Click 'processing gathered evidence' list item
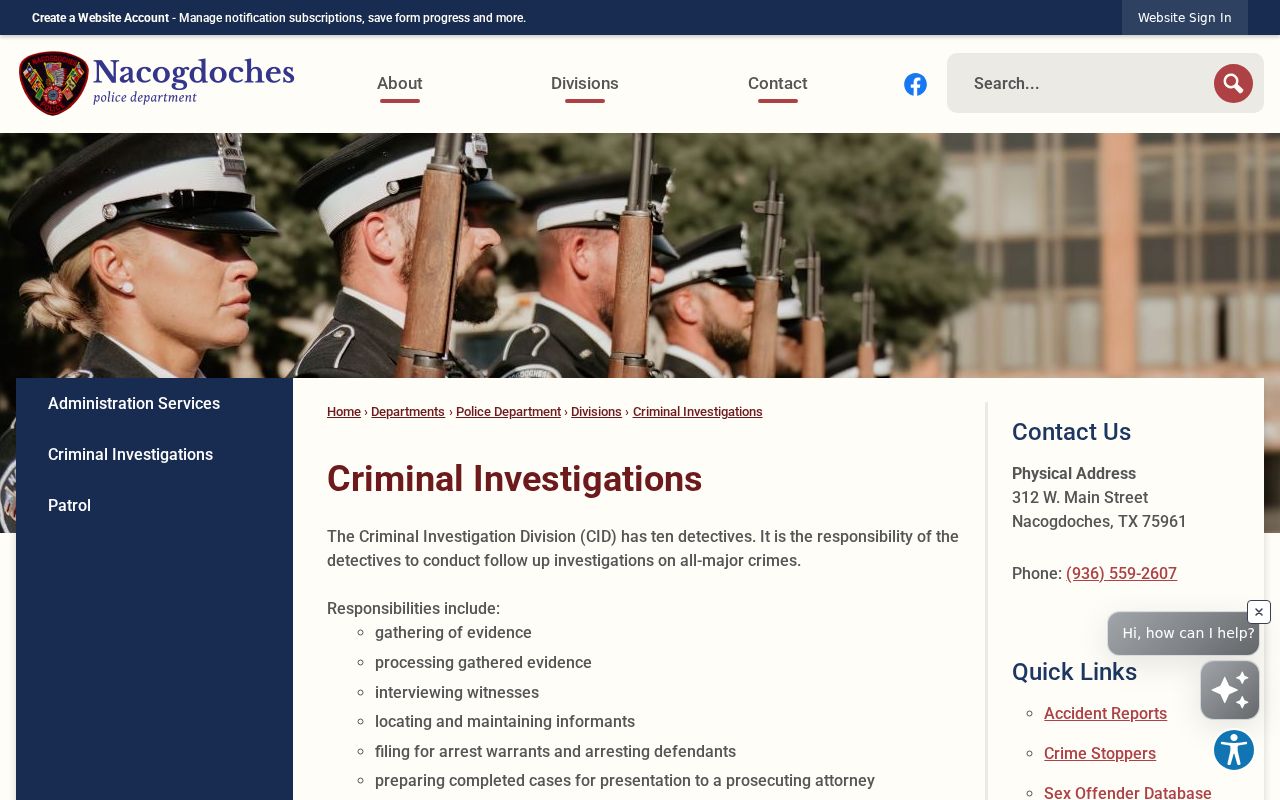Screen dimensions: 1280x800 click(483, 662)
